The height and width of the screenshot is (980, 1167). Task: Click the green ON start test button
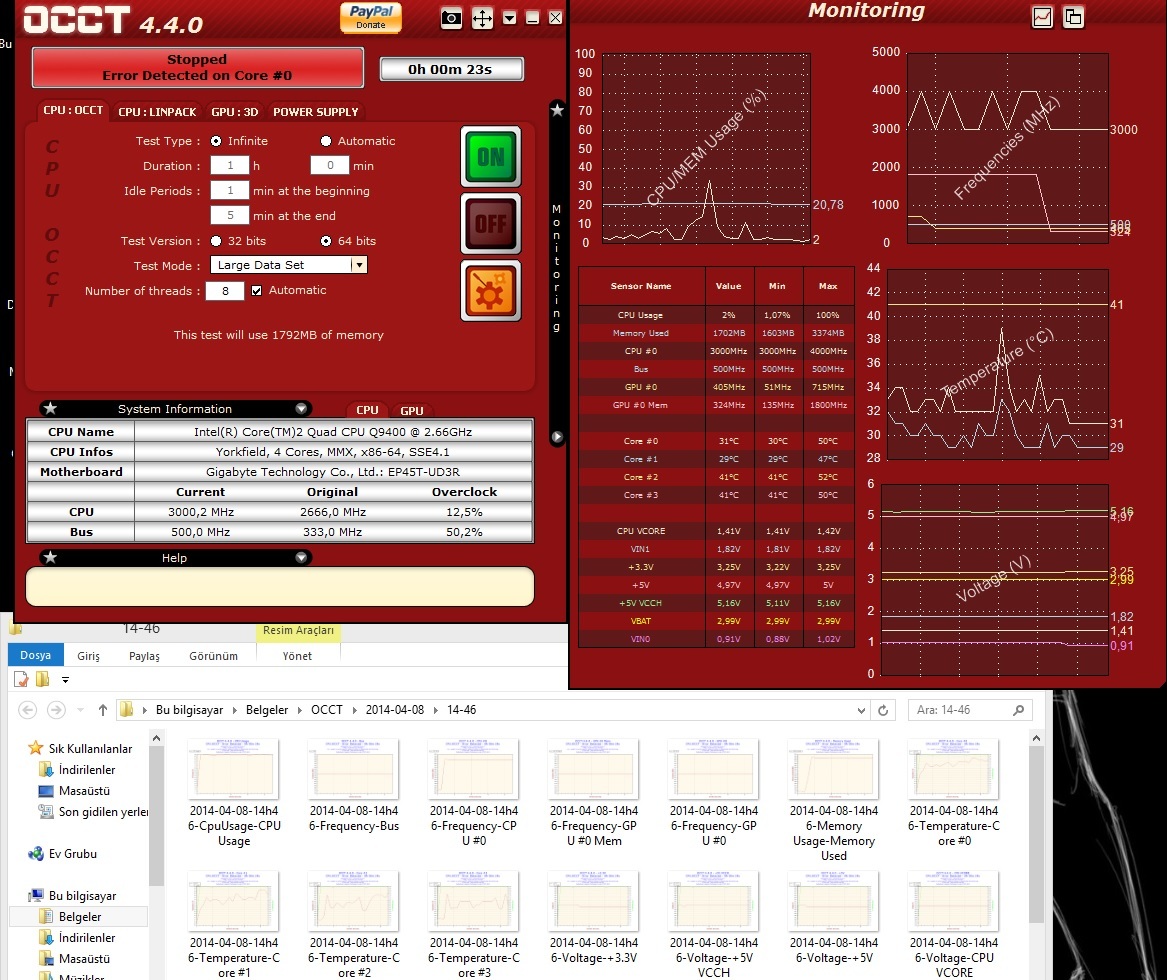(490, 156)
